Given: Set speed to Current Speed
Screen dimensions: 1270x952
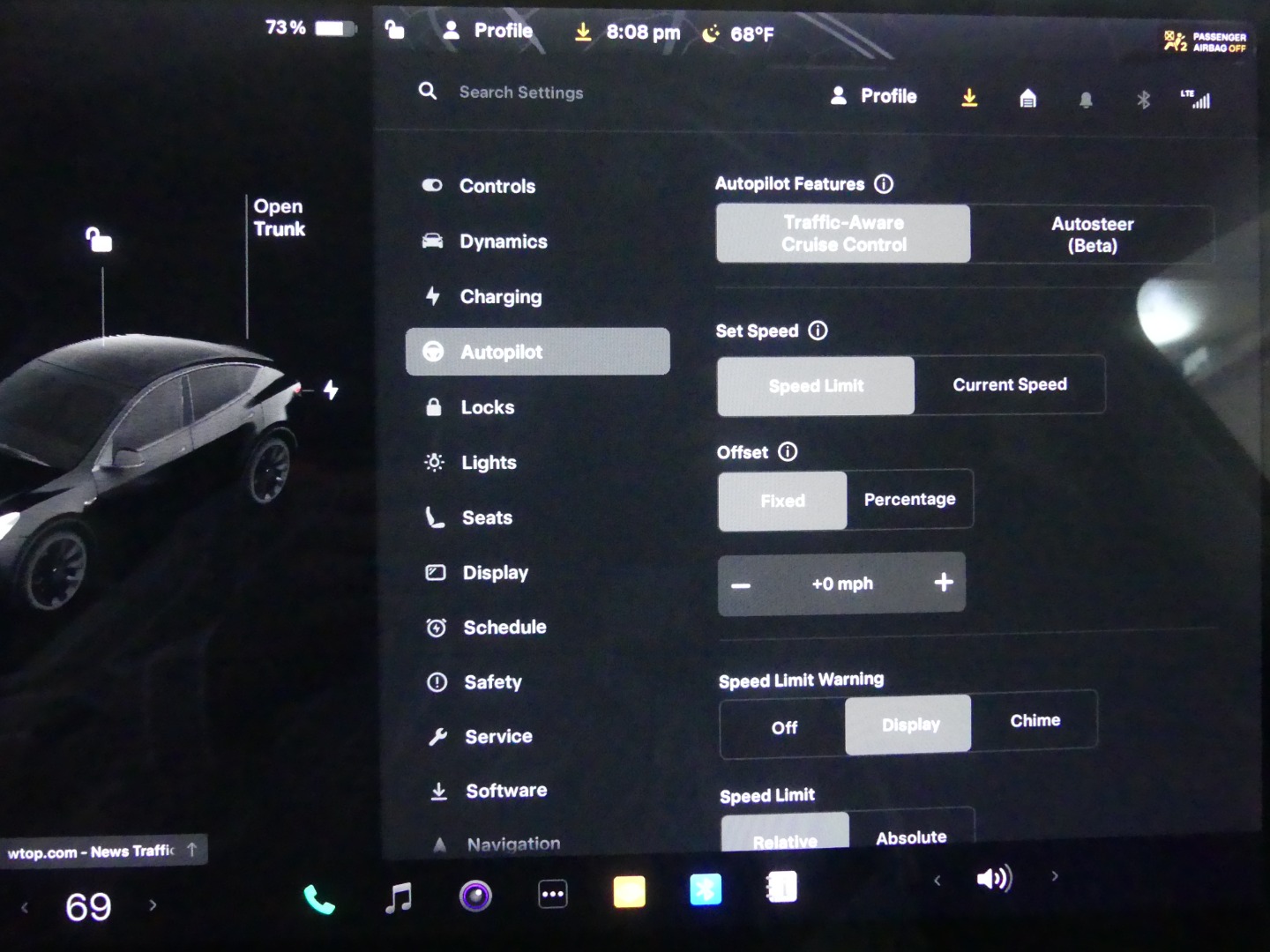Looking at the screenshot, I should [1010, 384].
